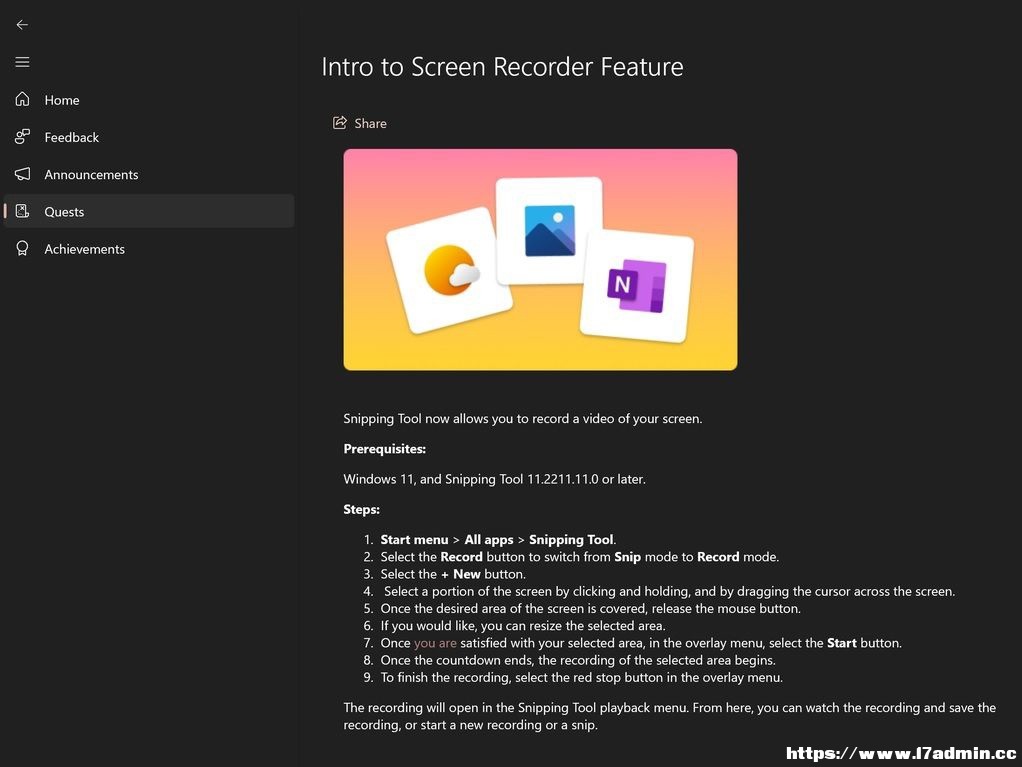Click step 6 "If you would like"
Viewport: 1022px width, 767px height.
coord(429,626)
